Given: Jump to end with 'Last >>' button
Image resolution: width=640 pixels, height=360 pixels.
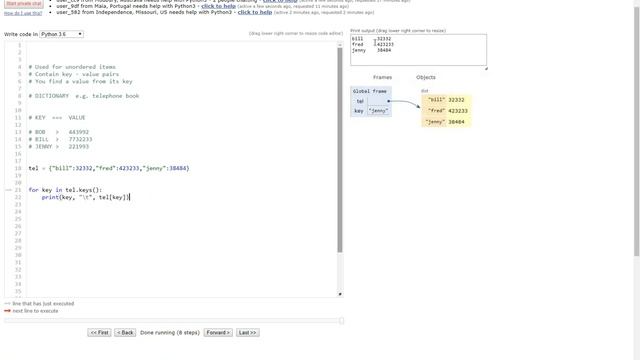Looking at the screenshot, I should pos(247,333).
